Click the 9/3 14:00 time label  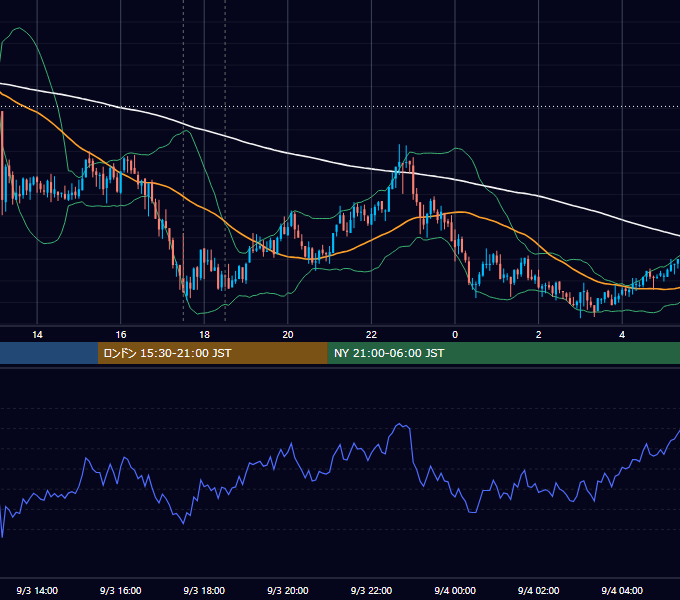[x=37, y=590]
